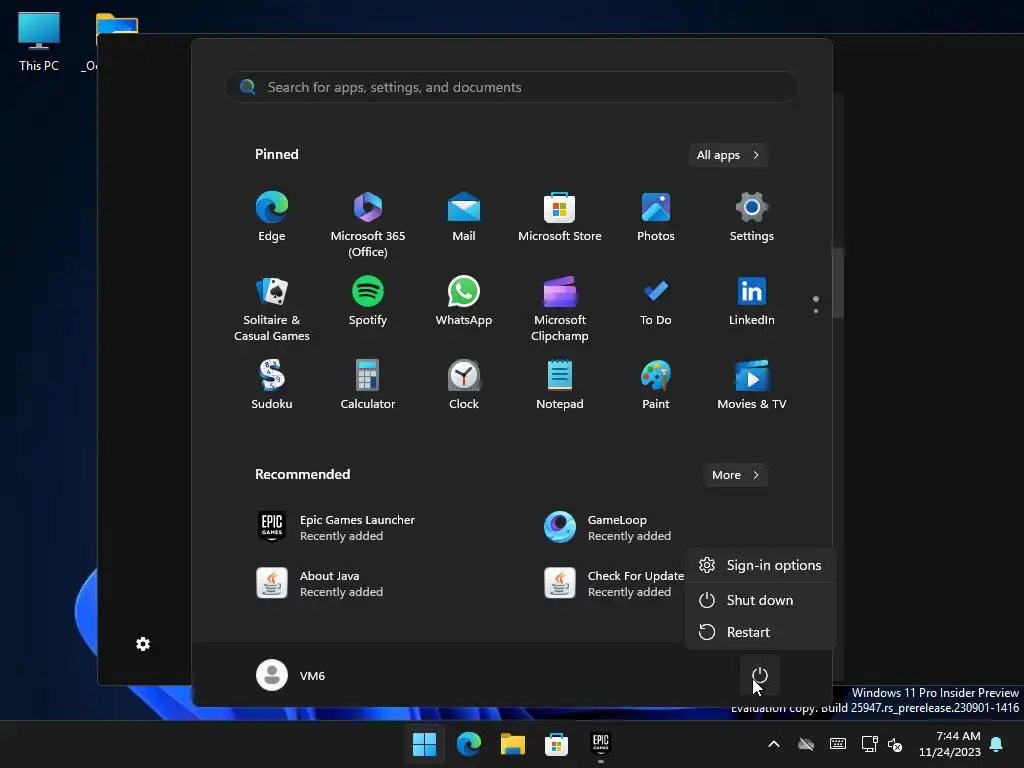Open the Clock app
The width and height of the screenshot is (1024, 768).
(x=464, y=385)
